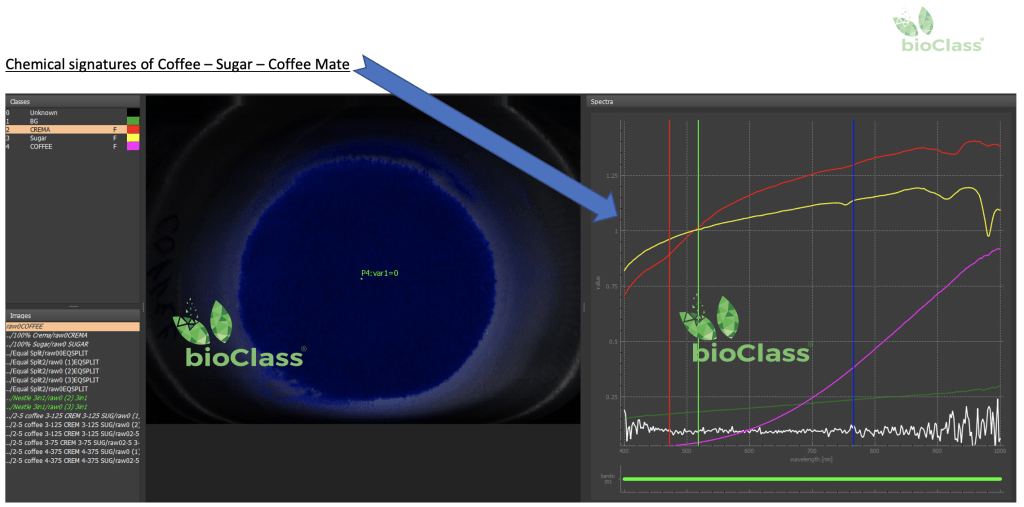1024x507 pixels.
Task: Open the magenta COFFEE class color swatch
Action: pyautogui.click(x=133, y=146)
